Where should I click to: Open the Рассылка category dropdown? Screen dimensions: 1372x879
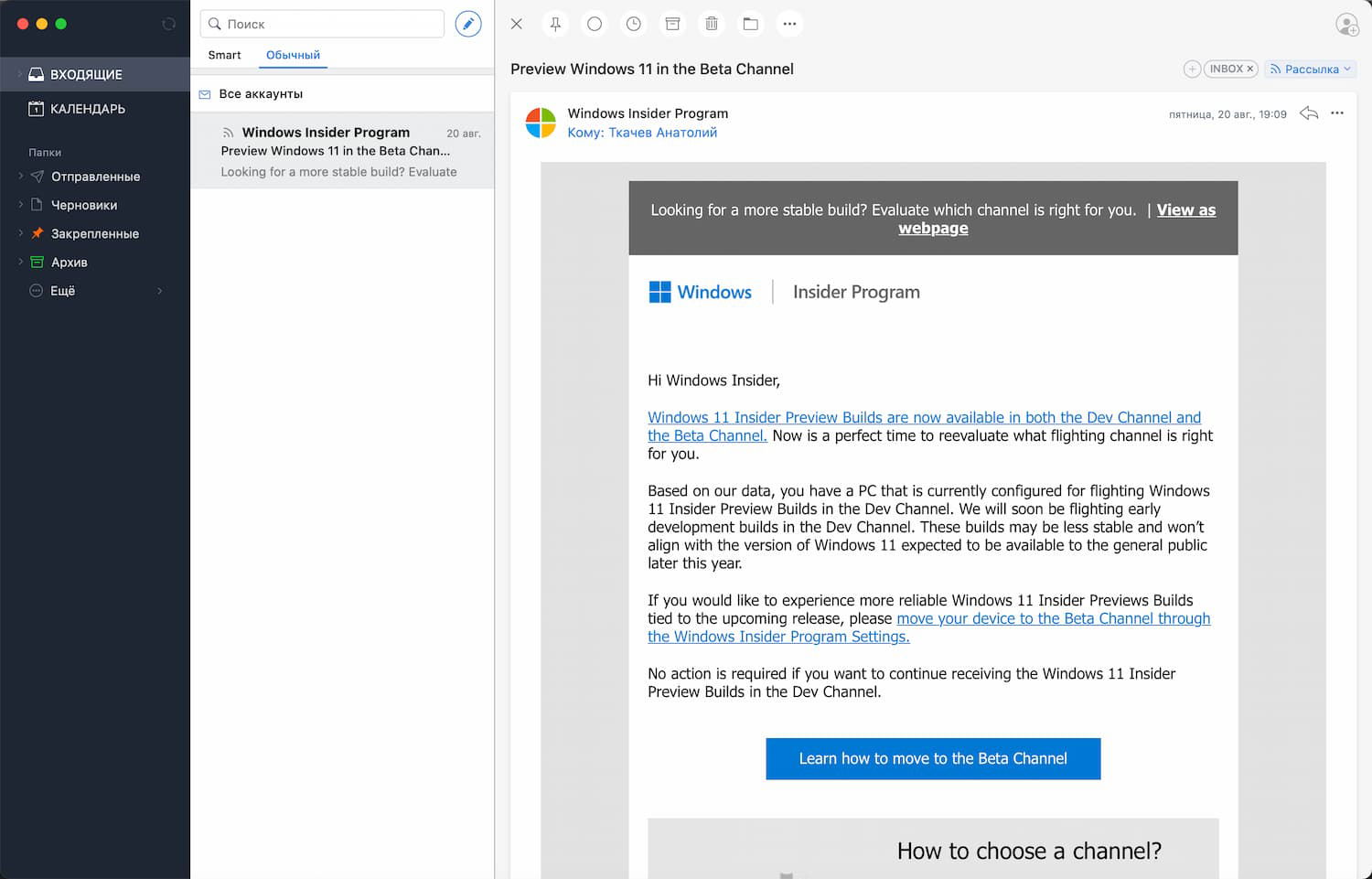[x=1311, y=69]
